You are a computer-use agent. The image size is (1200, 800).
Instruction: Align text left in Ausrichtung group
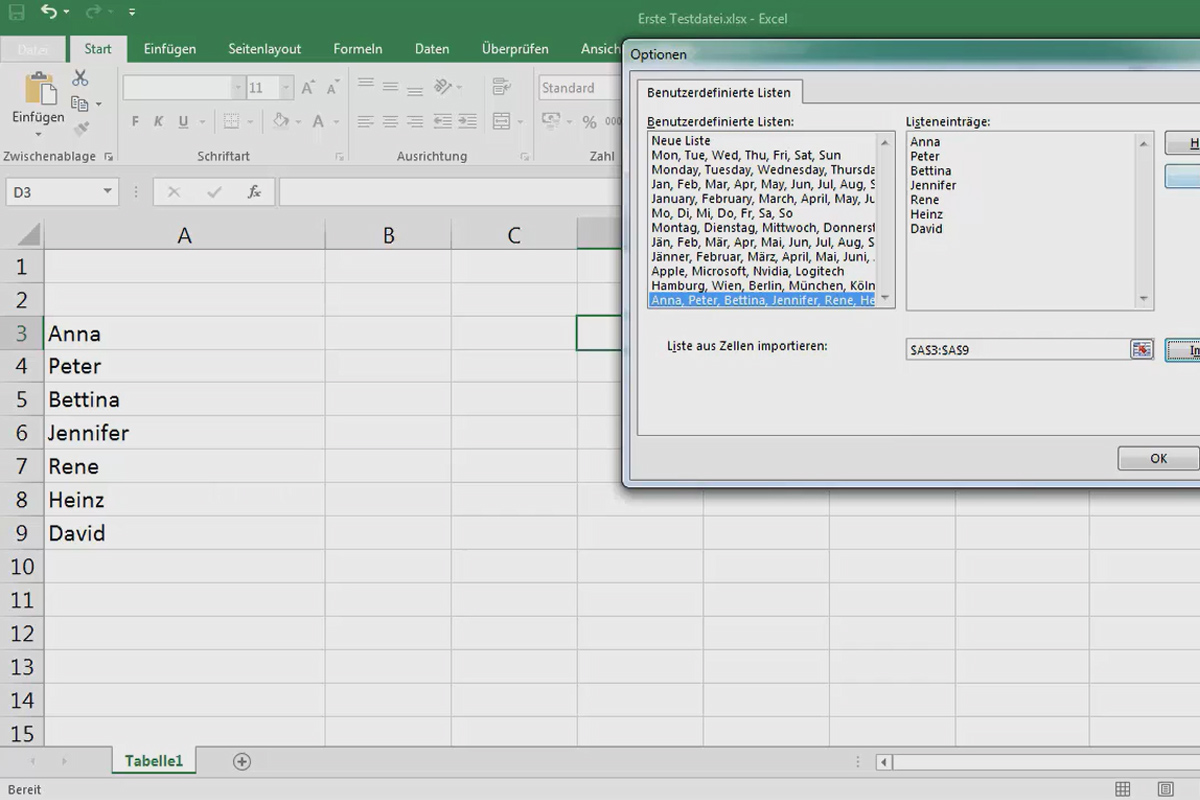366,122
